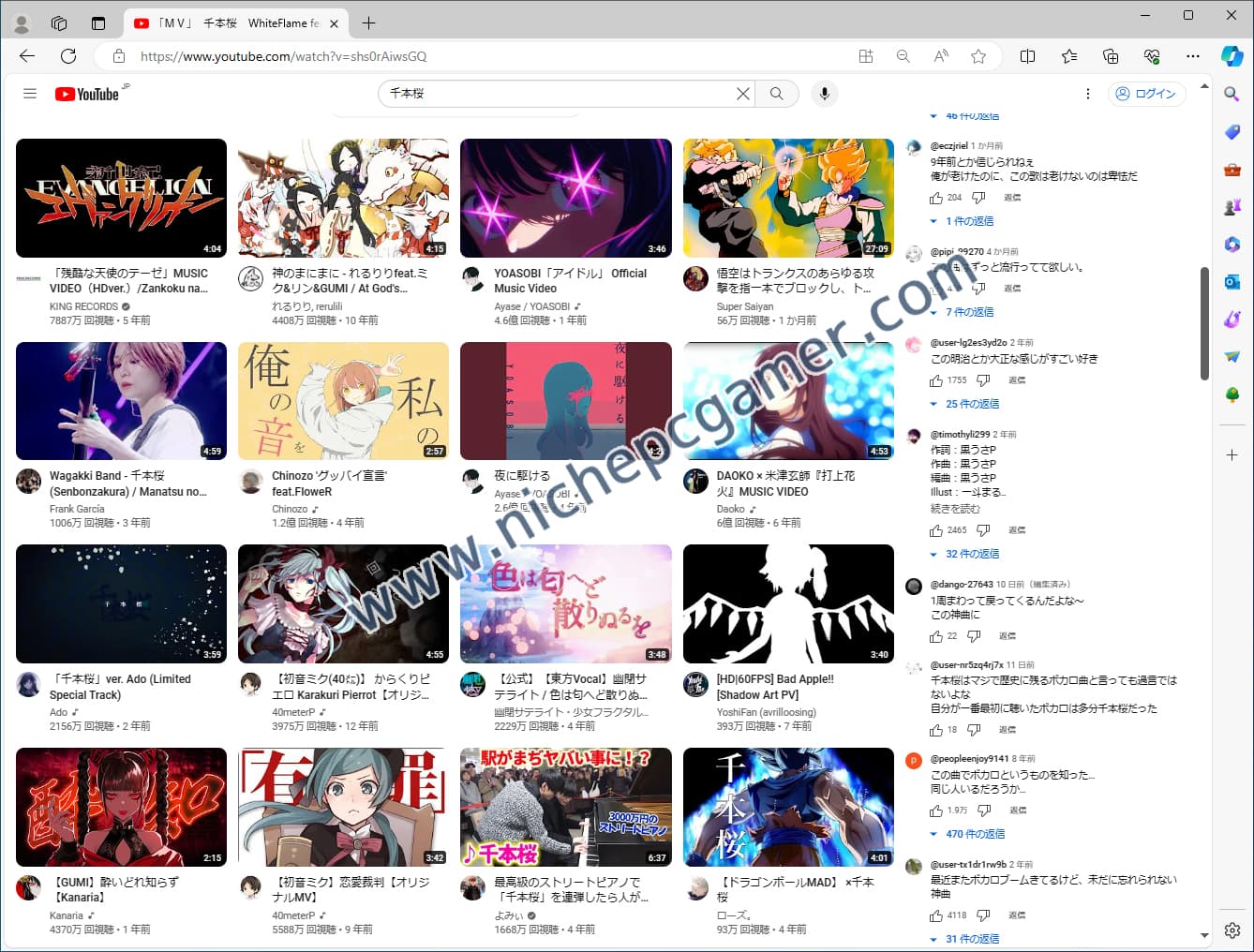Screen dimensions: 1254x952
Task: Open DAOKO × 米津玄師 打上花火 video title
Action: click(x=785, y=483)
